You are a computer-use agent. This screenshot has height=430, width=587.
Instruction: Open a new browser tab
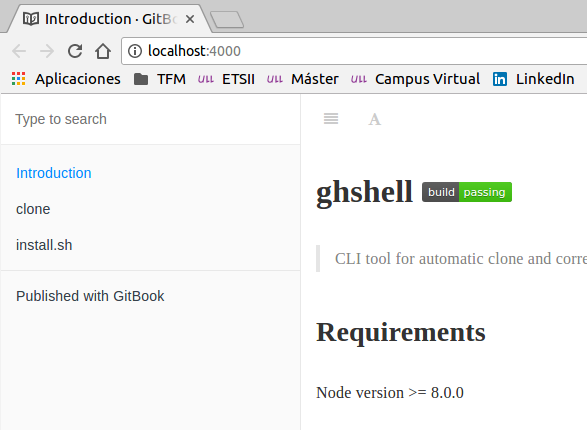227,19
